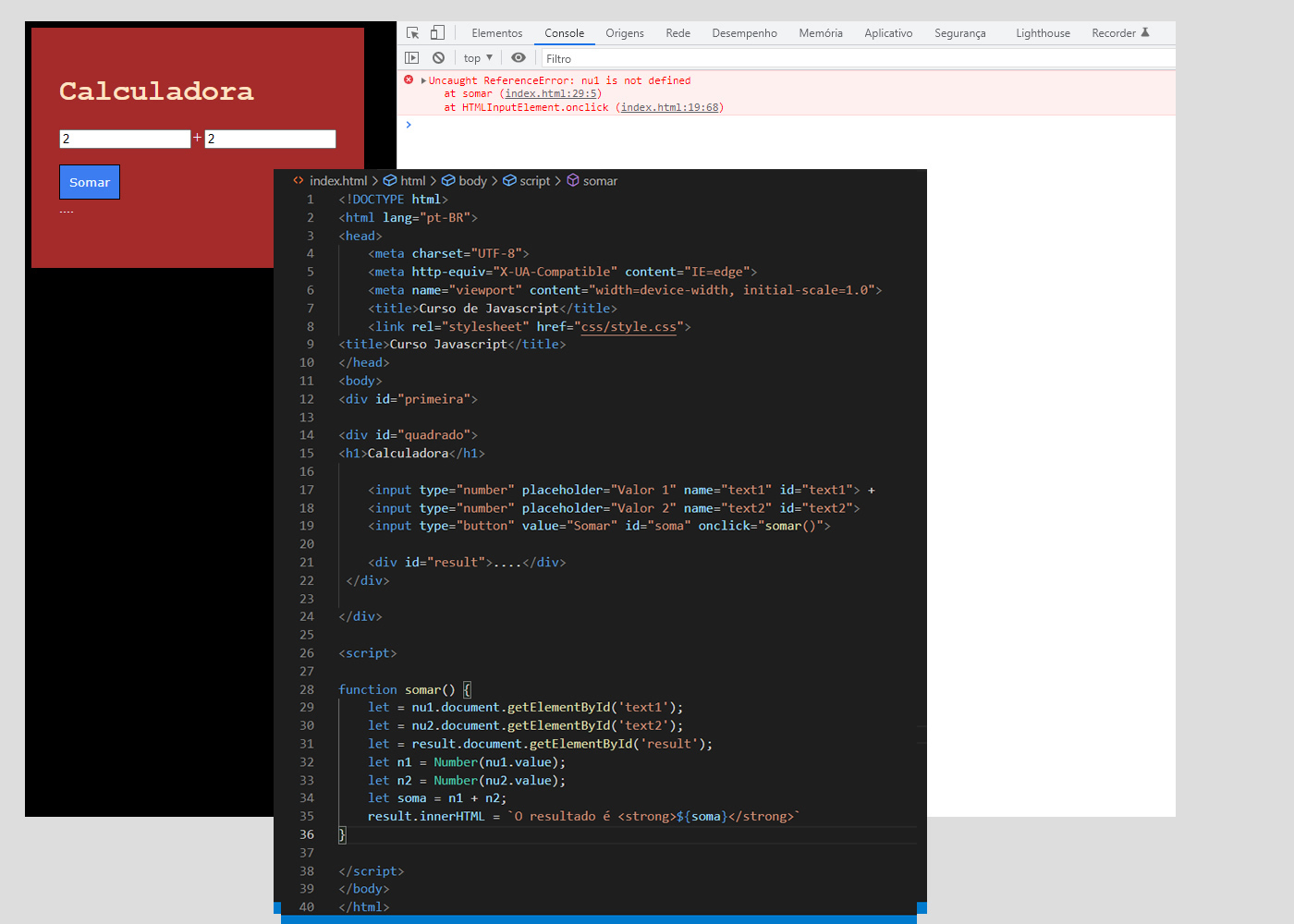Click the <div id="quadrado"> code line
This screenshot has height=924, width=1294.
(x=409, y=434)
